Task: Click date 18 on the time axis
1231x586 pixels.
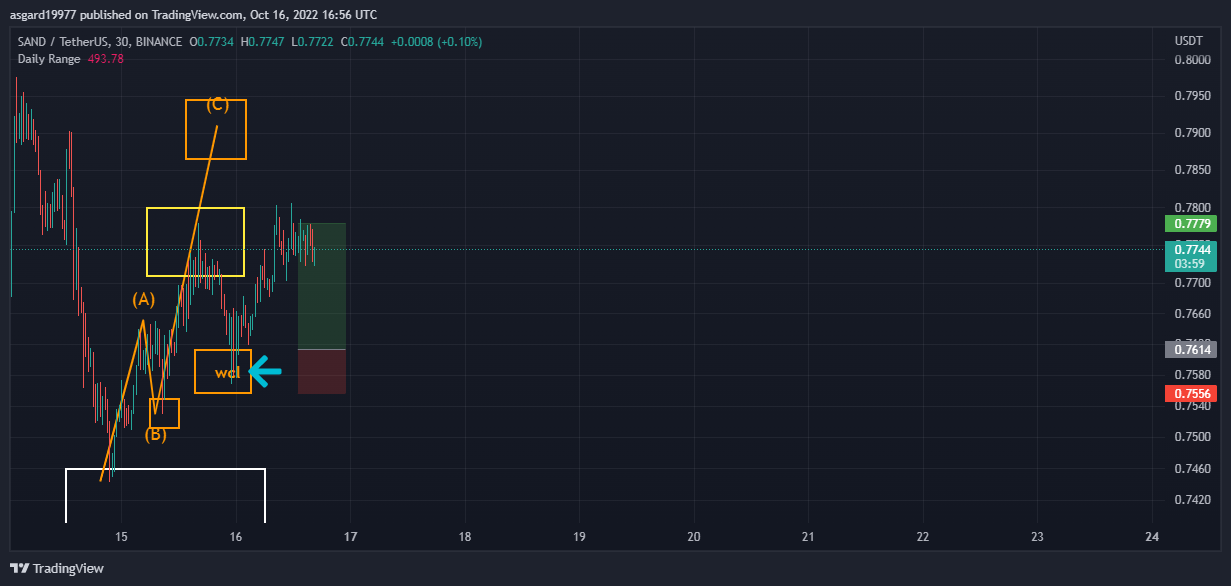Action: pos(465,537)
